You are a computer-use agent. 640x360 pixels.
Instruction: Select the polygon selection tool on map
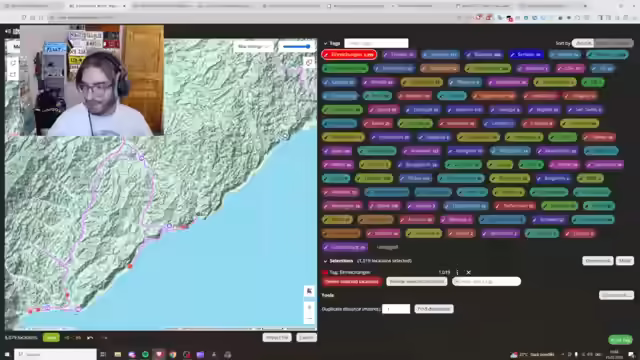13,63
